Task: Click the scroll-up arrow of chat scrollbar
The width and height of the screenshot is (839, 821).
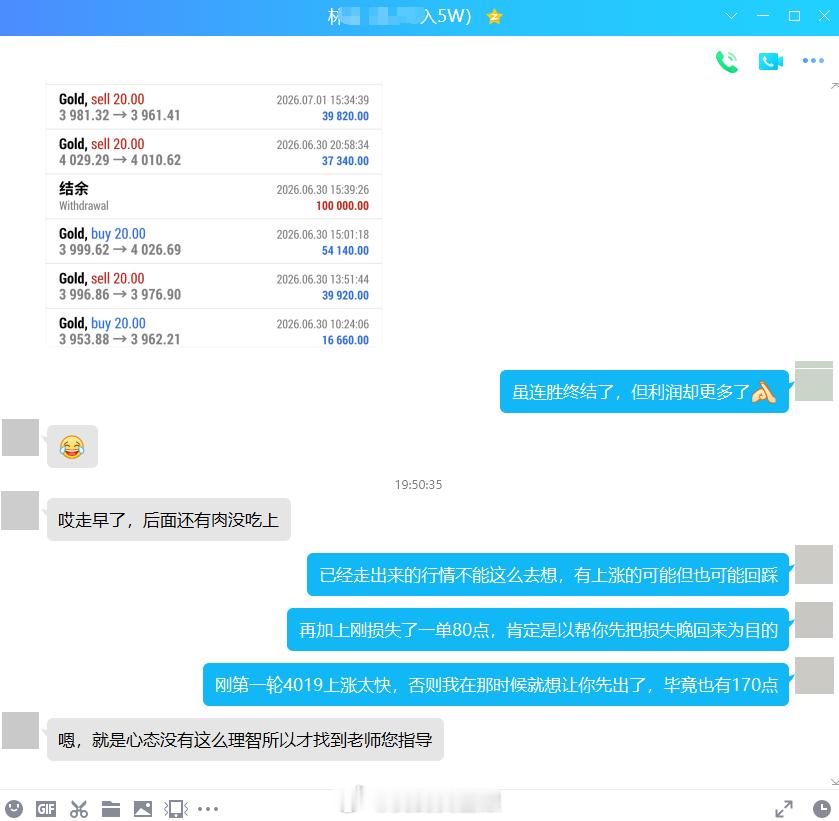Action: pyautogui.click(x=835, y=86)
